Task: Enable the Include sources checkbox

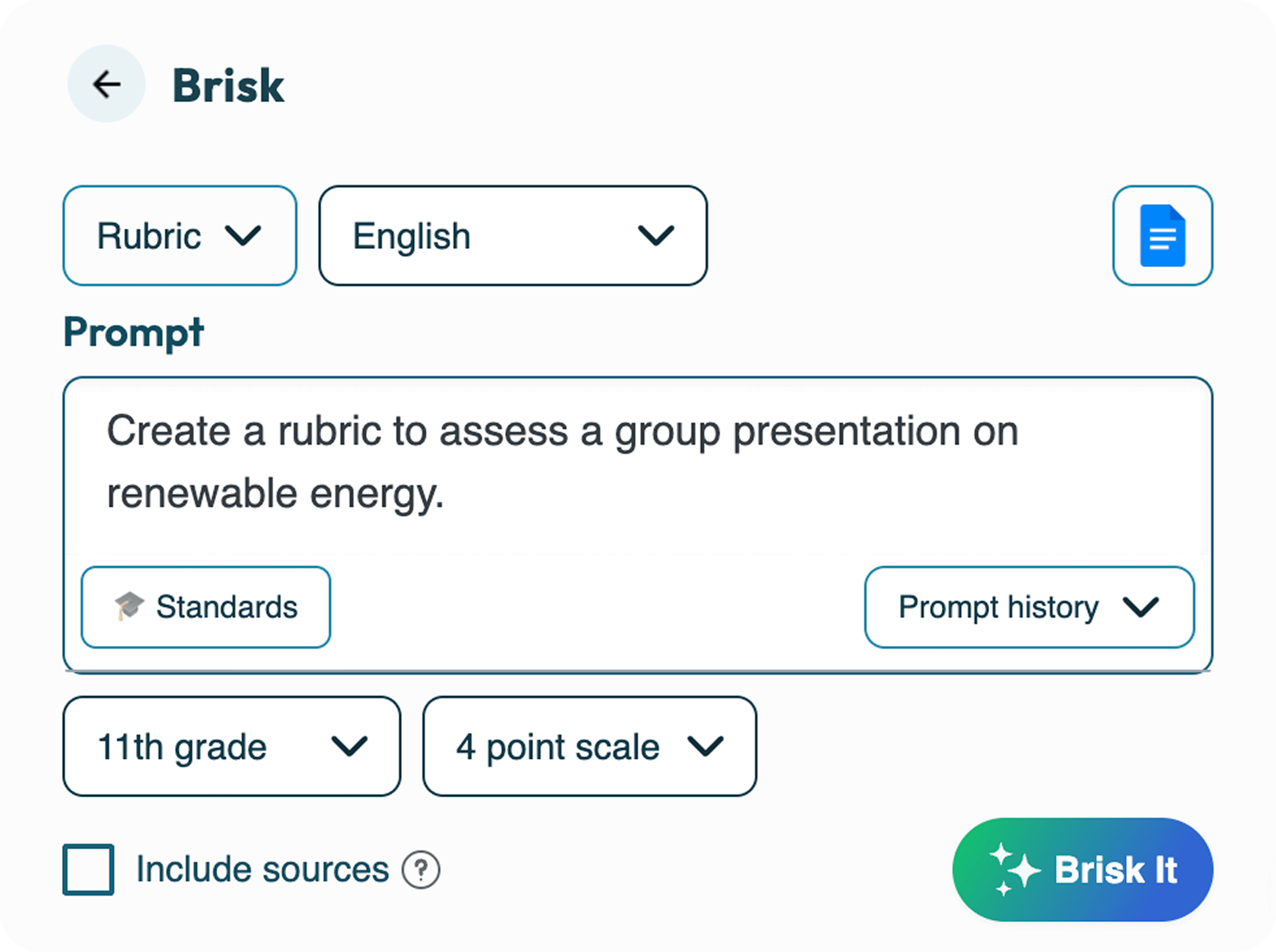Action: click(88, 870)
